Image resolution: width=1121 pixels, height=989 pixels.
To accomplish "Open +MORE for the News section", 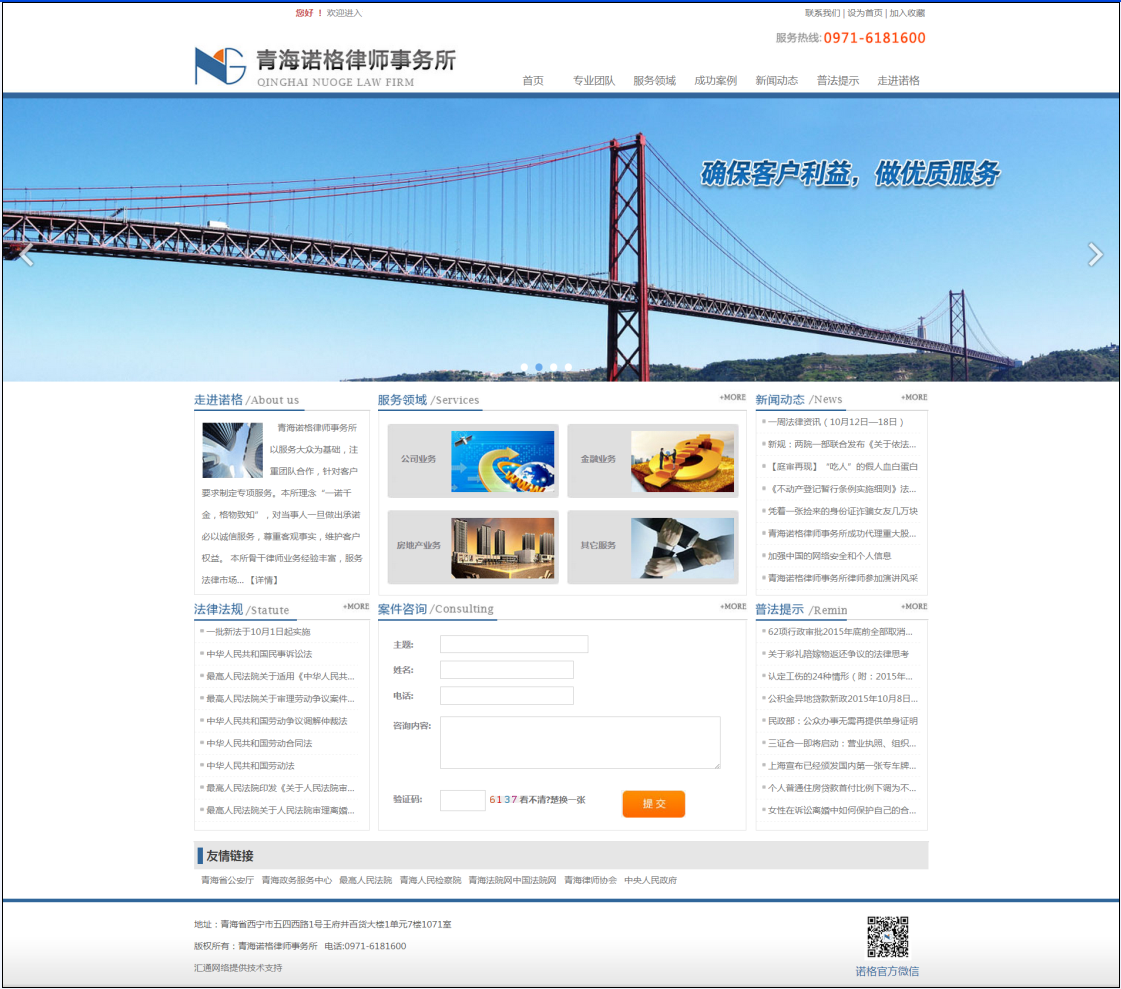I will (914, 397).
